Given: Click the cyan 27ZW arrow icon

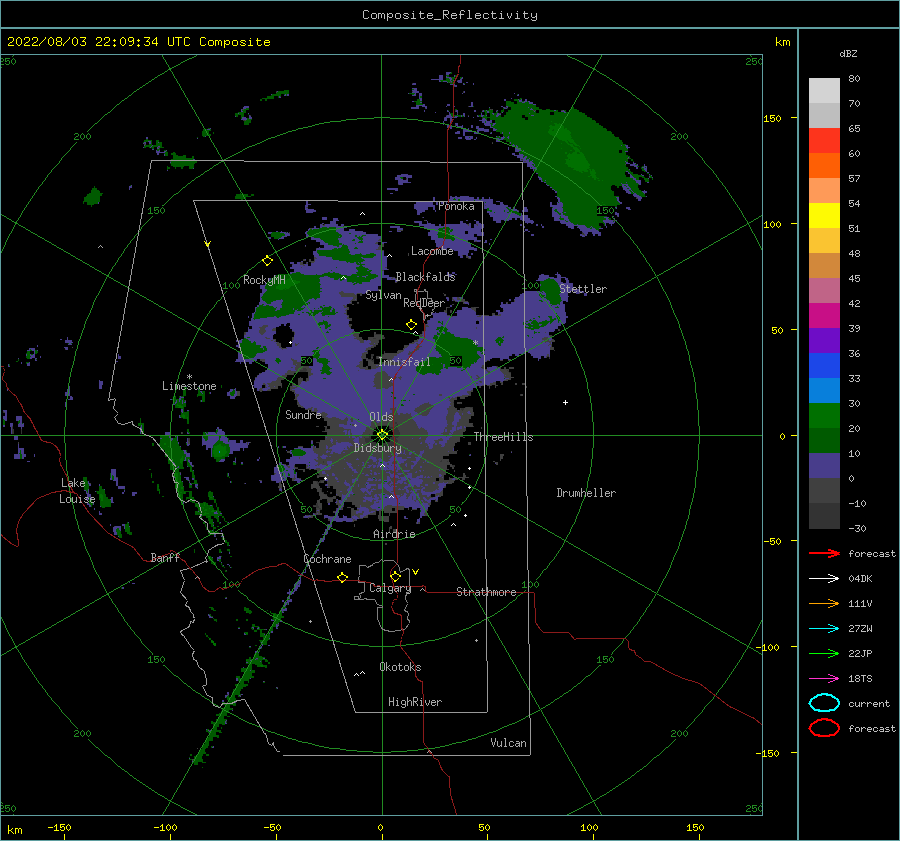Looking at the screenshot, I should tap(824, 629).
